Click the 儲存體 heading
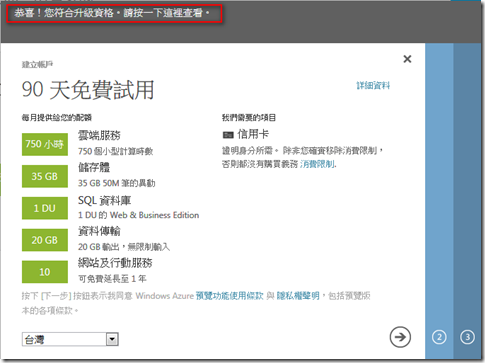 [94, 167]
